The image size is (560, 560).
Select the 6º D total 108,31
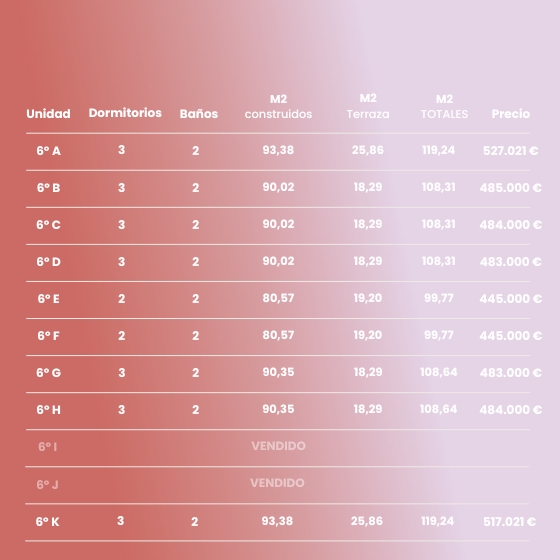point(439,261)
